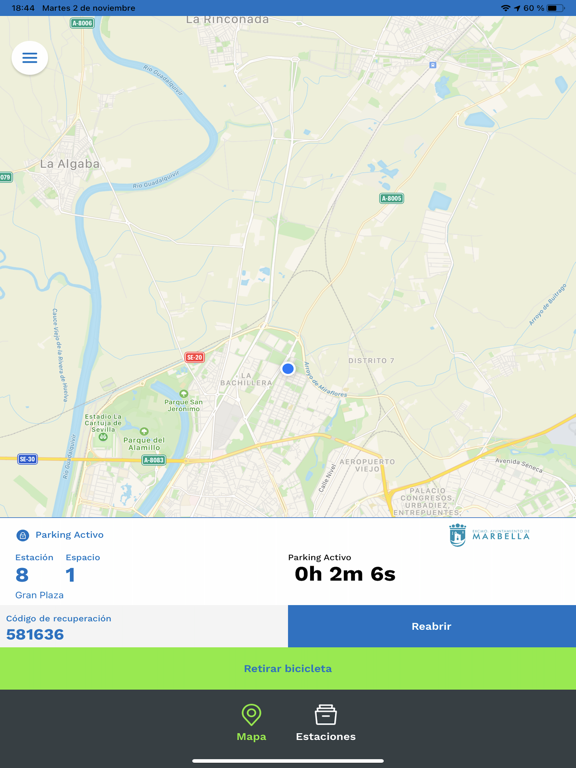Image resolution: width=576 pixels, height=768 pixels.
Task: Select the Mapa pin icon
Action: (251, 715)
